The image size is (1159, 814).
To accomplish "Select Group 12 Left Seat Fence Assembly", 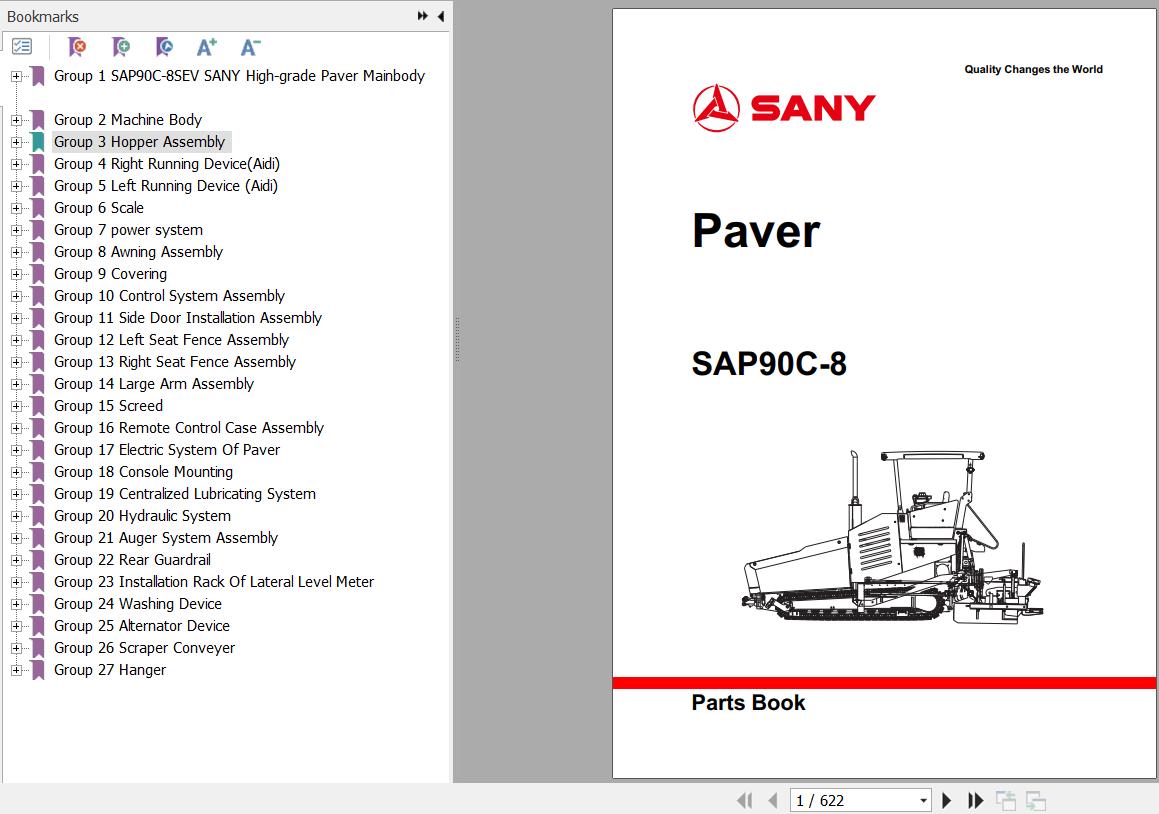I will point(171,339).
